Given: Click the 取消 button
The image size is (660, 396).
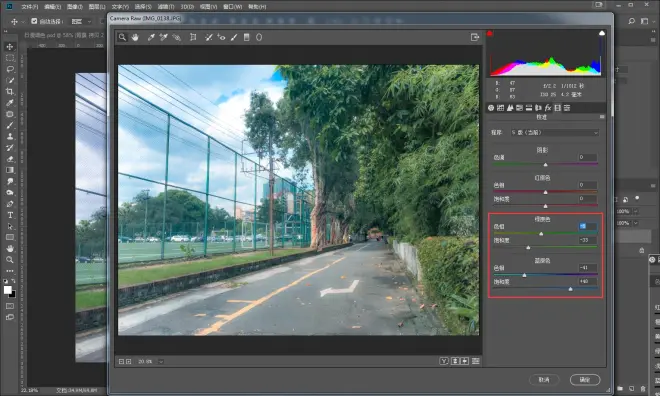Looking at the screenshot, I should pos(544,380).
